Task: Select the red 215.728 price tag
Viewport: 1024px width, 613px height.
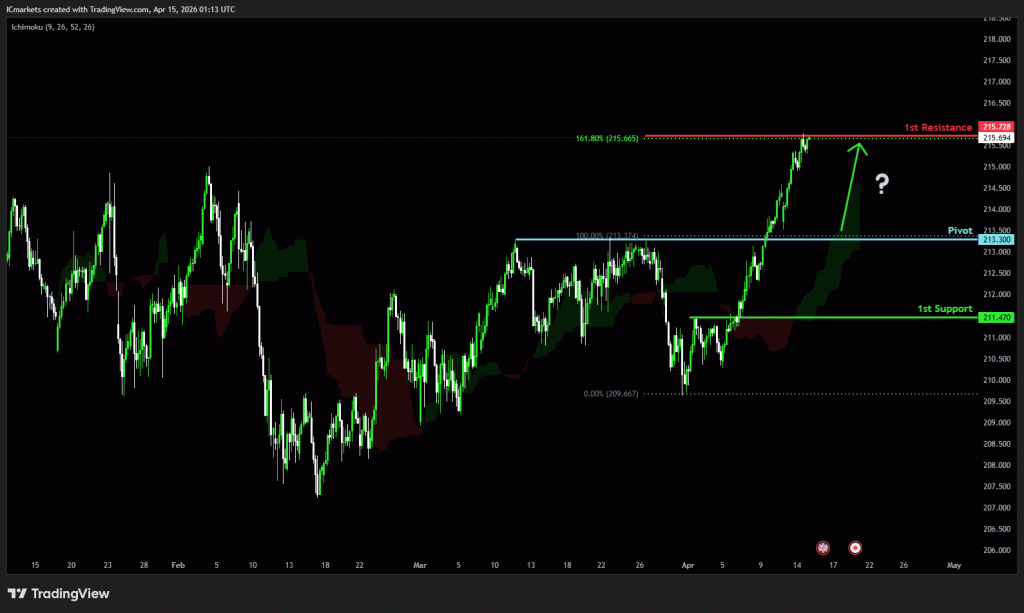Action: [997, 127]
